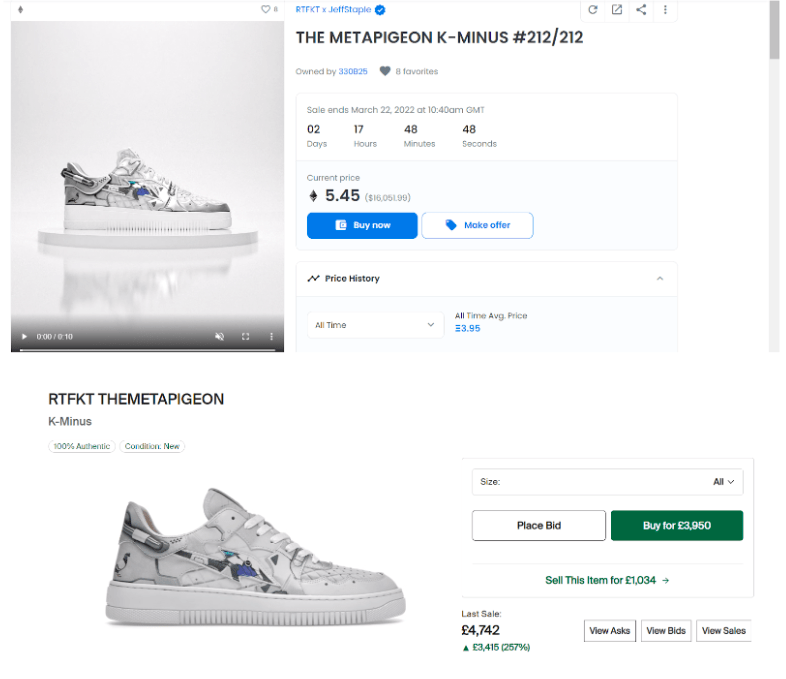The image size is (786, 679).
Task: Open owner 330B25 profile link
Action: [x=353, y=72]
